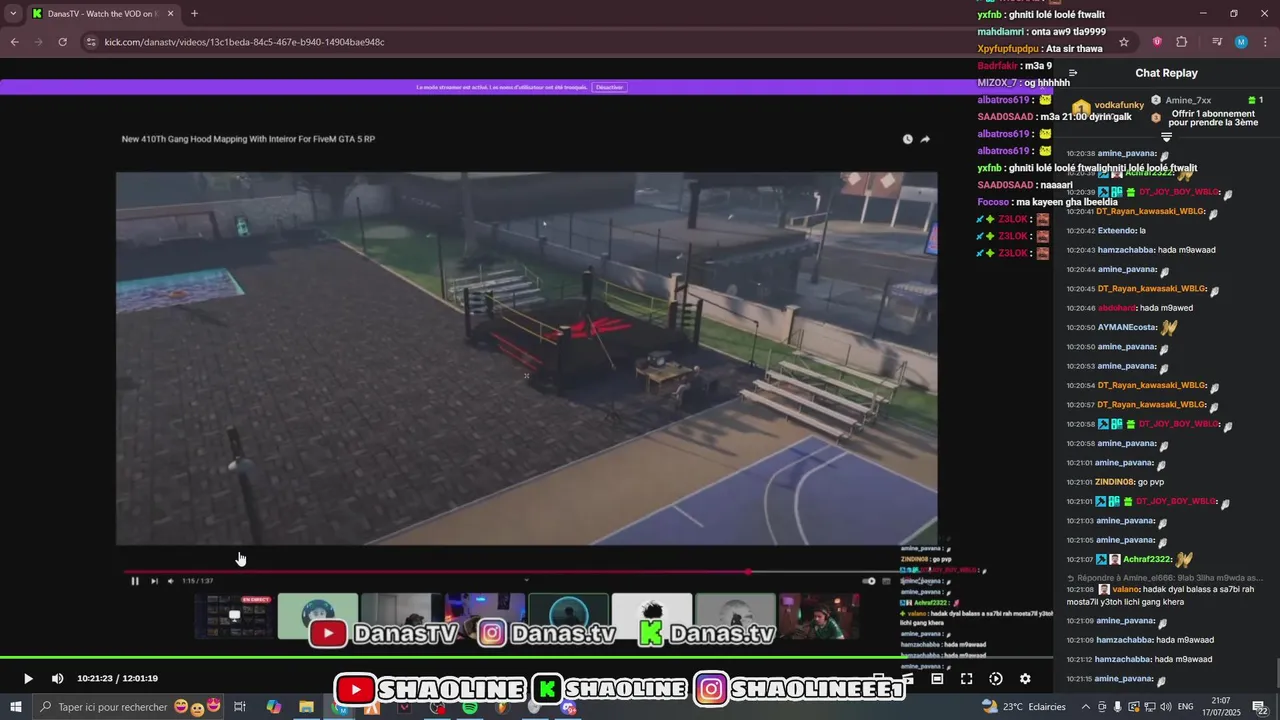The height and width of the screenshot is (720, 1280).
Task: Click the YouTube share arrow icon
Action: 925,139
